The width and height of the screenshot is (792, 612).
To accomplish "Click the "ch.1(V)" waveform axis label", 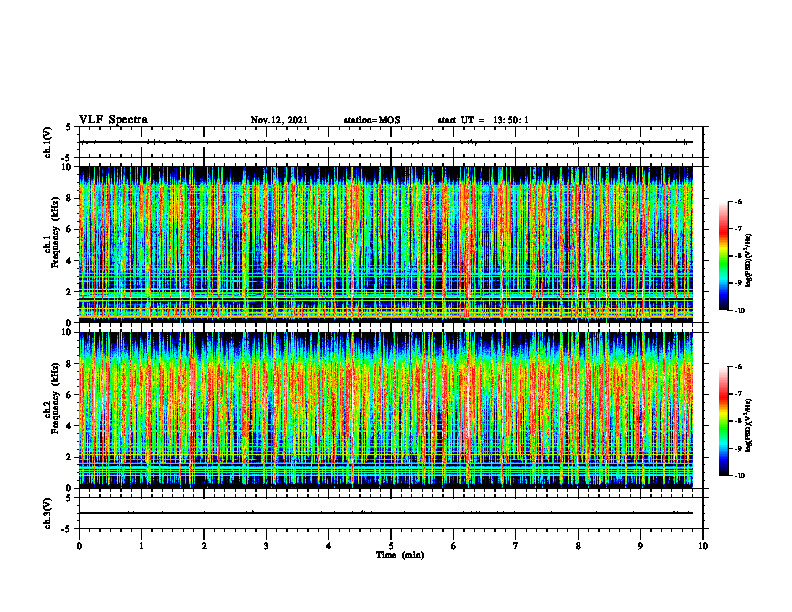I will pyautogui.click(x=48, y=142).
